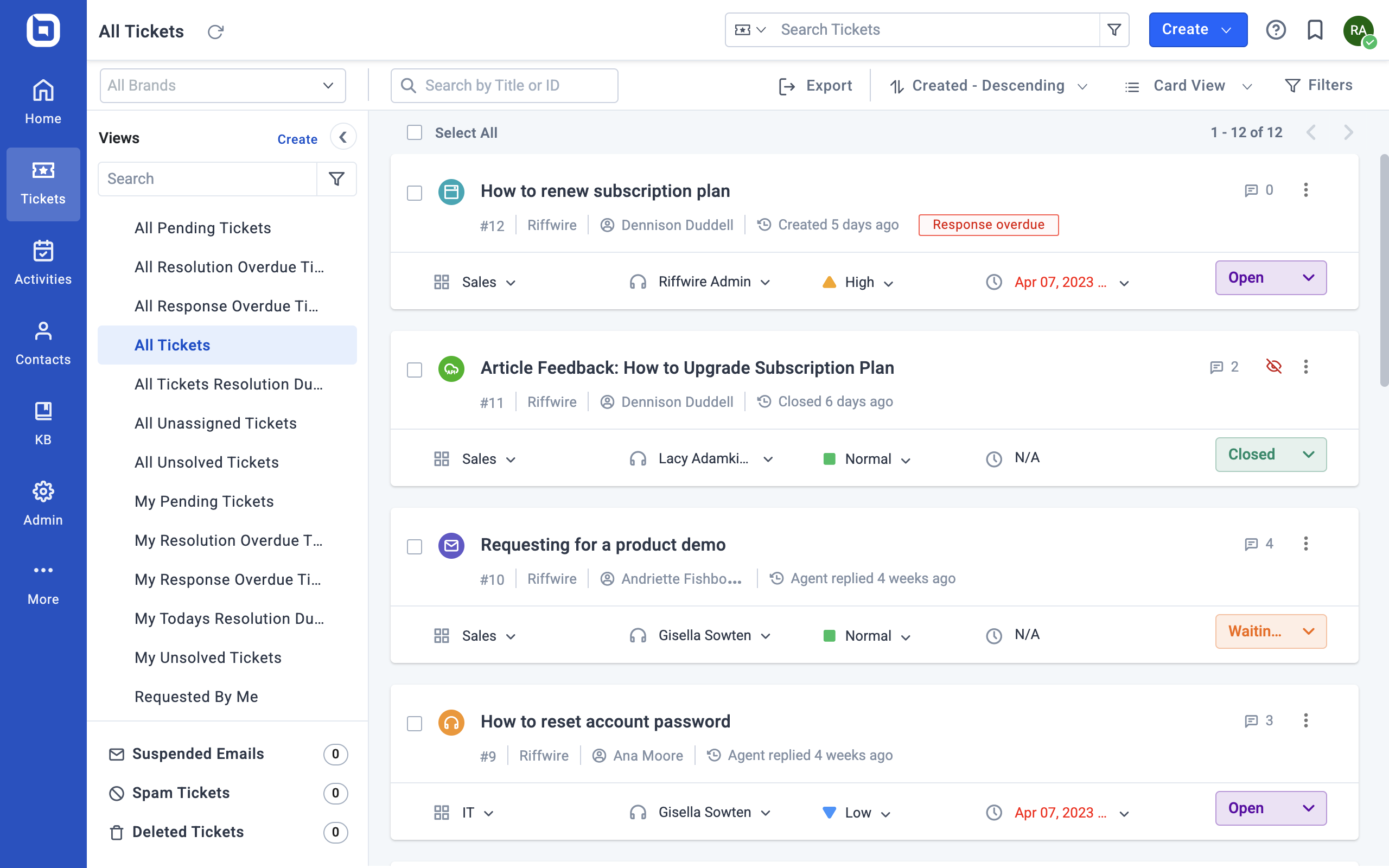This screenshot has height=868, width=1389.
Task: Switch to "My Pending Tickets" view
Action: tap(204, 501)
